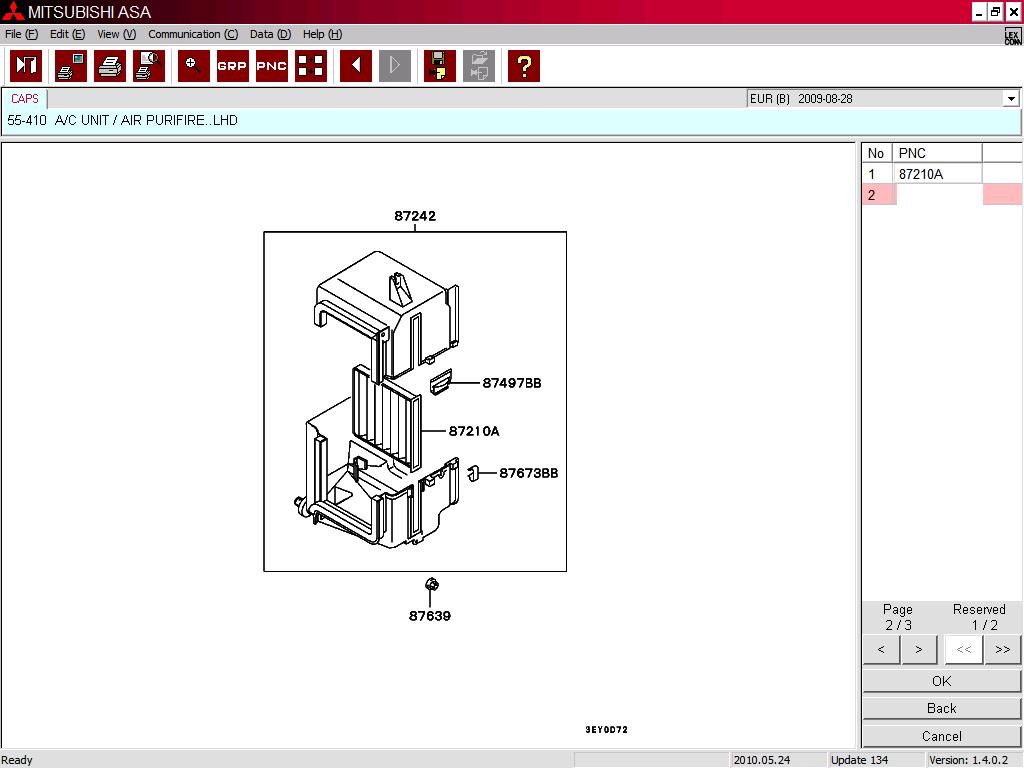The width and height of the screenshot is (1024, 768).
Task: Go back with the left arrow icon
Action: click(355, 66)
